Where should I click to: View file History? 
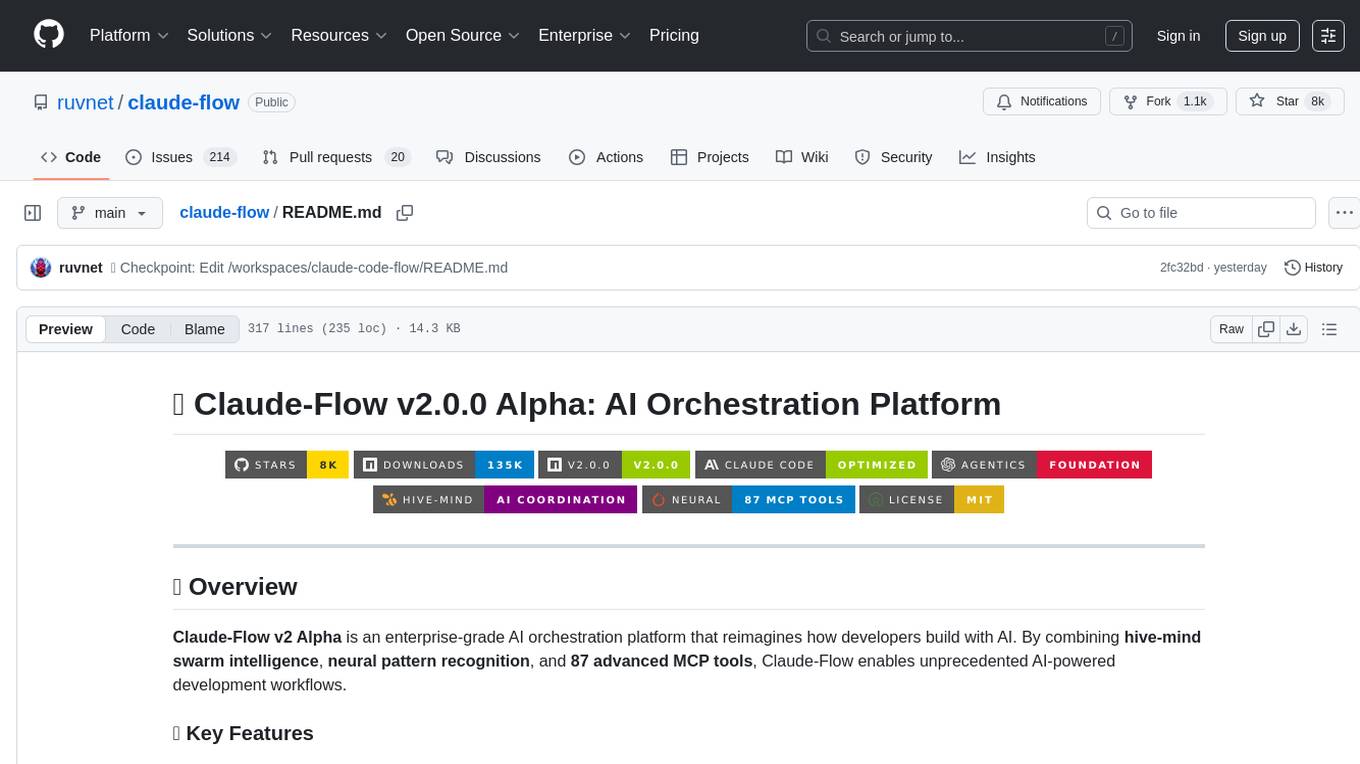(1313, 268)
